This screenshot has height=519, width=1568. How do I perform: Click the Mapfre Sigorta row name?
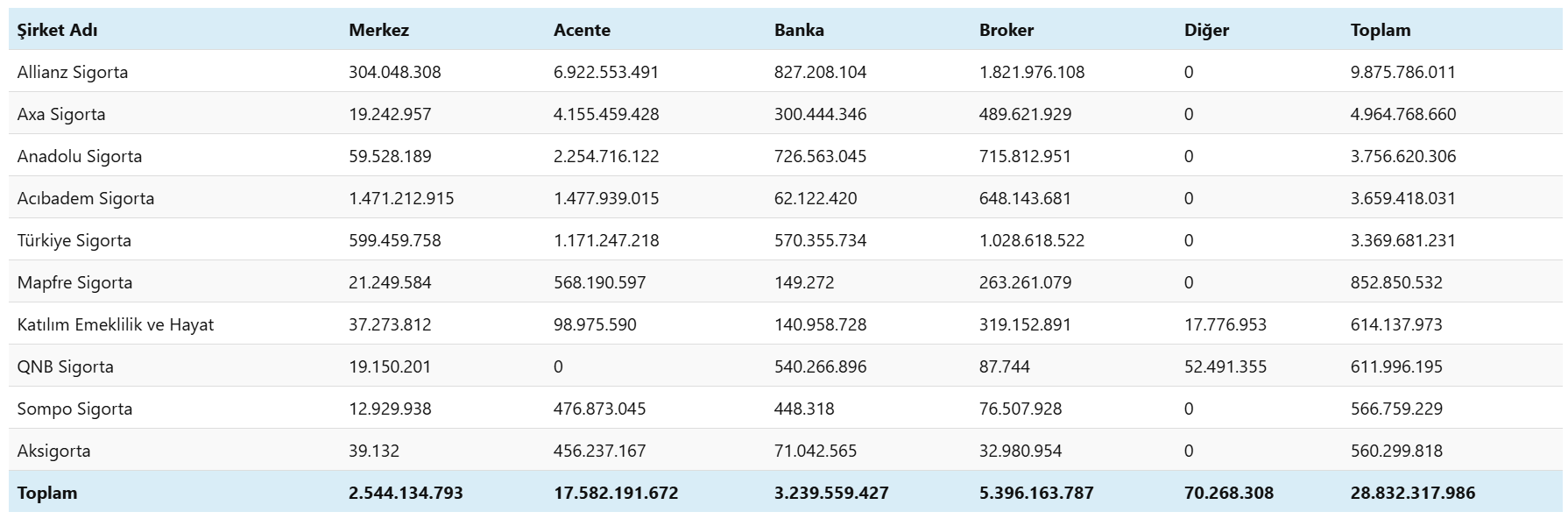(74, 282)
